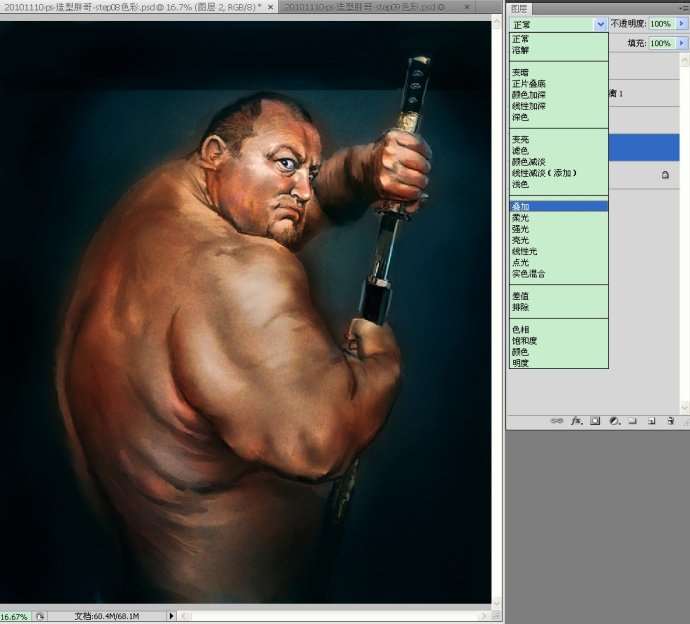This screenshot has width=690, height=624.
Task: Select 正片叠底 blend mode
Action: coord(559,84)
